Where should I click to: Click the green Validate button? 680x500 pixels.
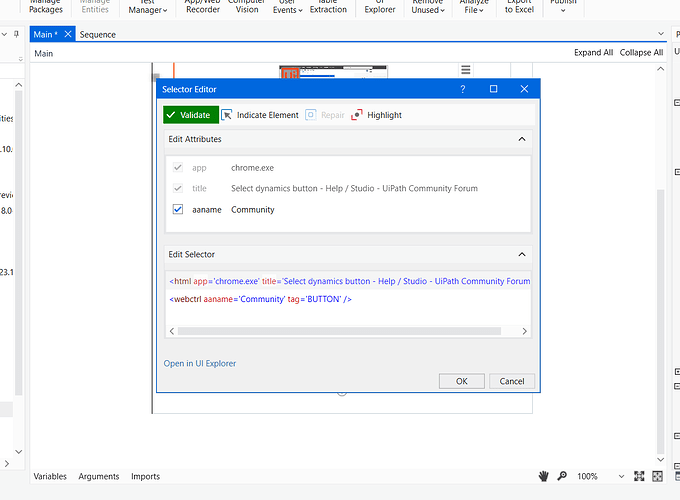[x=191, y=115]
